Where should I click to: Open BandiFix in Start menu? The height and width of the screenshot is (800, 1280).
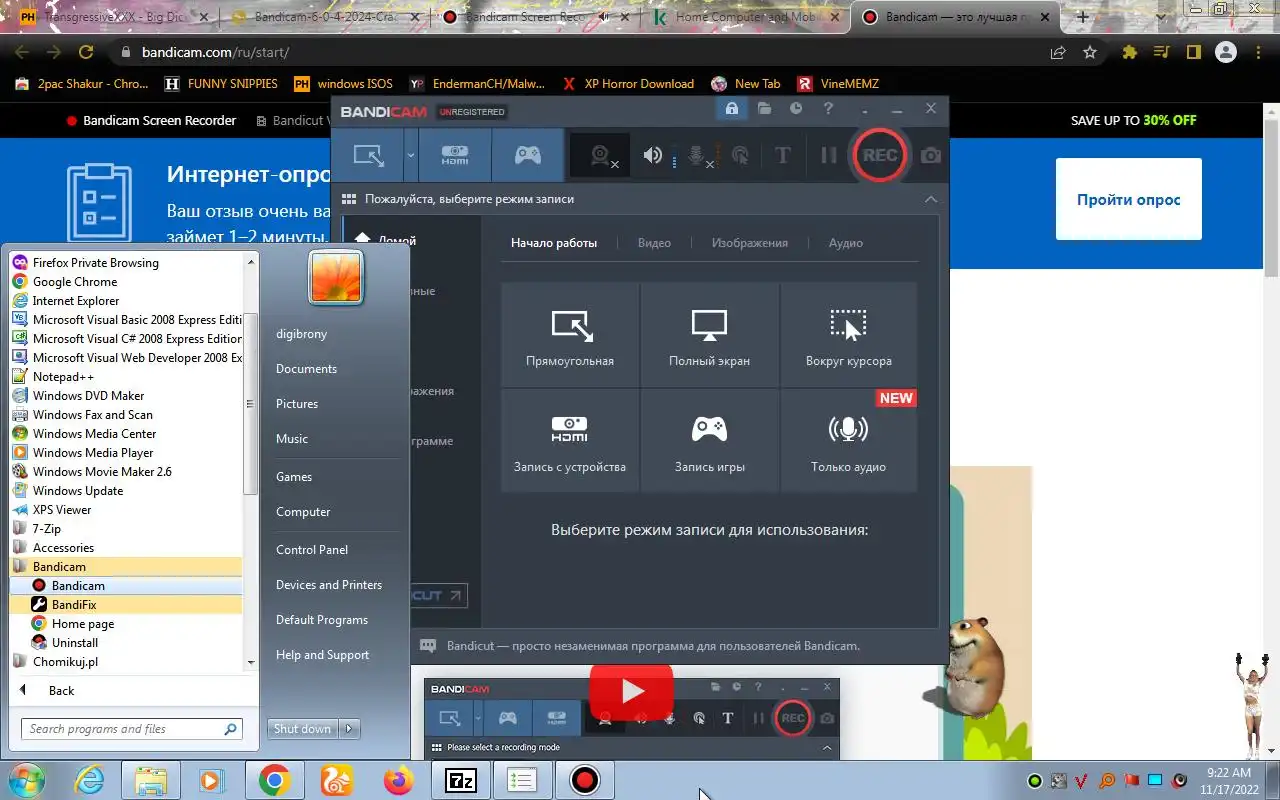126,605
